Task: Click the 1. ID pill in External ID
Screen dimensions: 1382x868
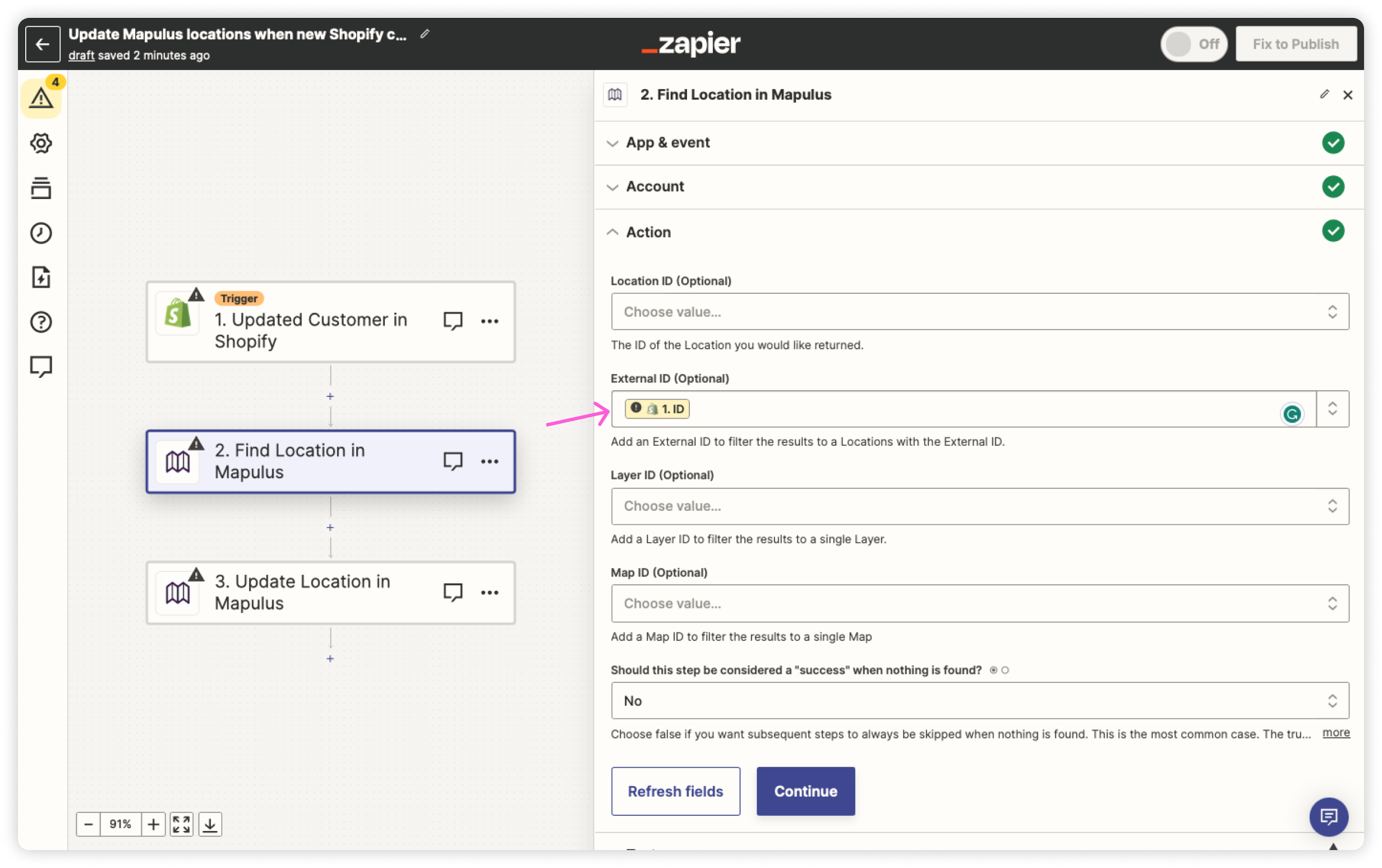Action: pyautogui.click(x=657, y=408)
